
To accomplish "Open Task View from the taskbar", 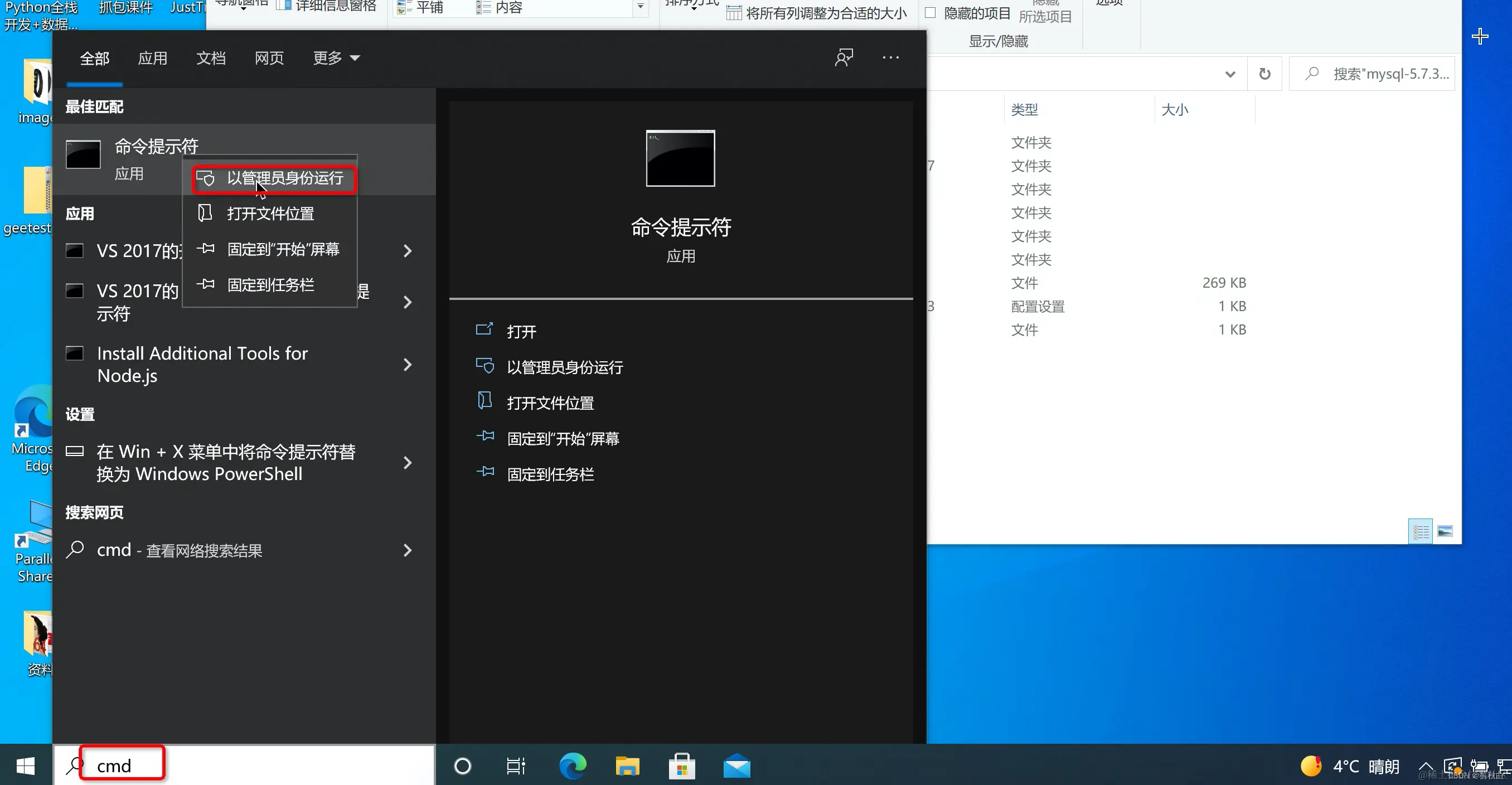I will 515,766.
